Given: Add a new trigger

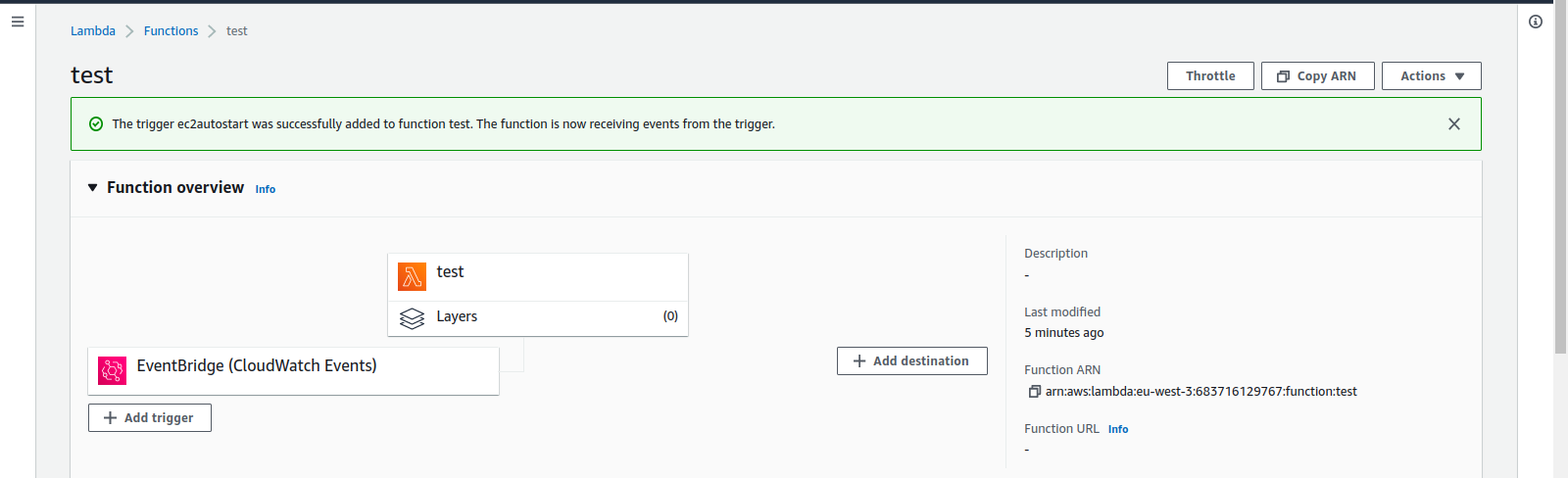Looking at the screenshot, I should tap(150, 418).
